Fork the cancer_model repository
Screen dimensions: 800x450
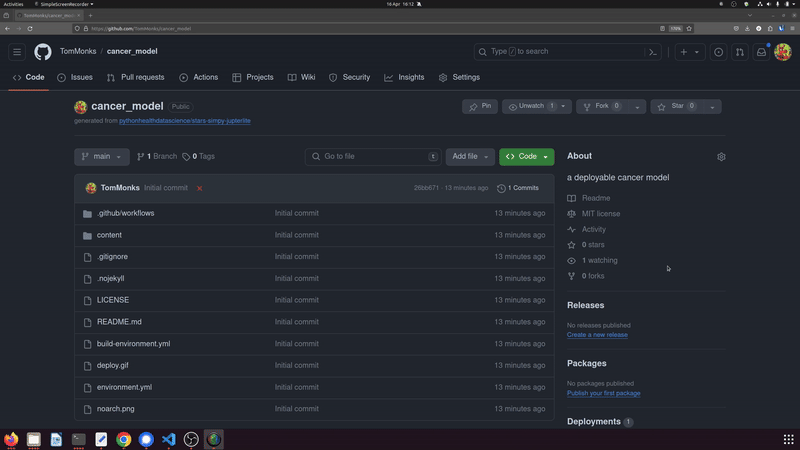coord(602,106)
